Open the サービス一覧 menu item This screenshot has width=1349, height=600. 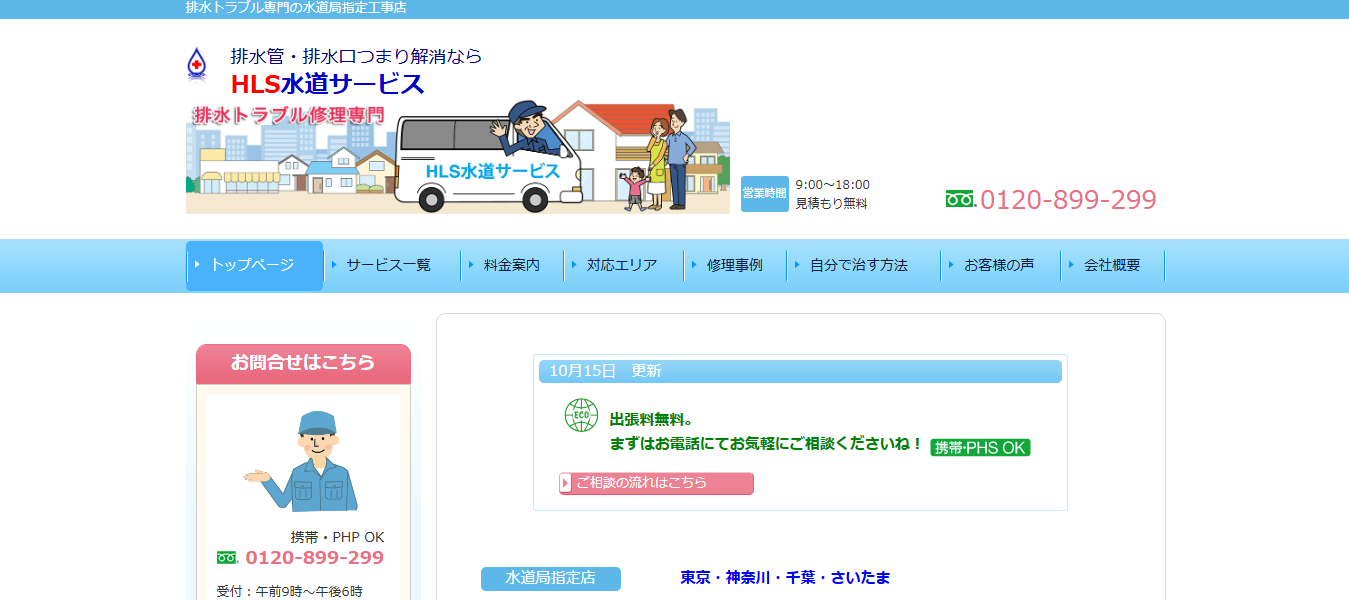(388, 266)
